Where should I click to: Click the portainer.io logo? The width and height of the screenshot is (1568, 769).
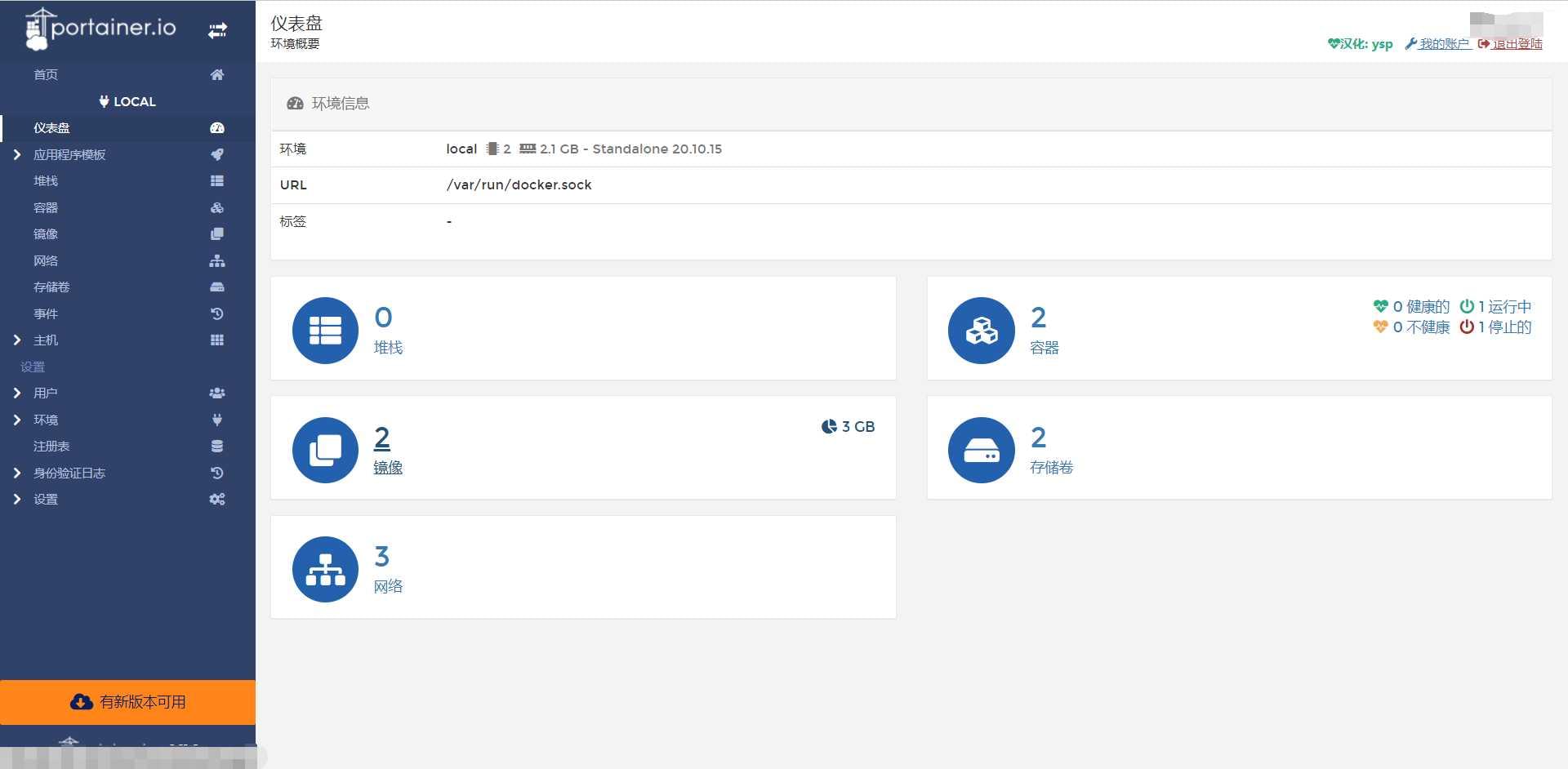coord(101,29)
